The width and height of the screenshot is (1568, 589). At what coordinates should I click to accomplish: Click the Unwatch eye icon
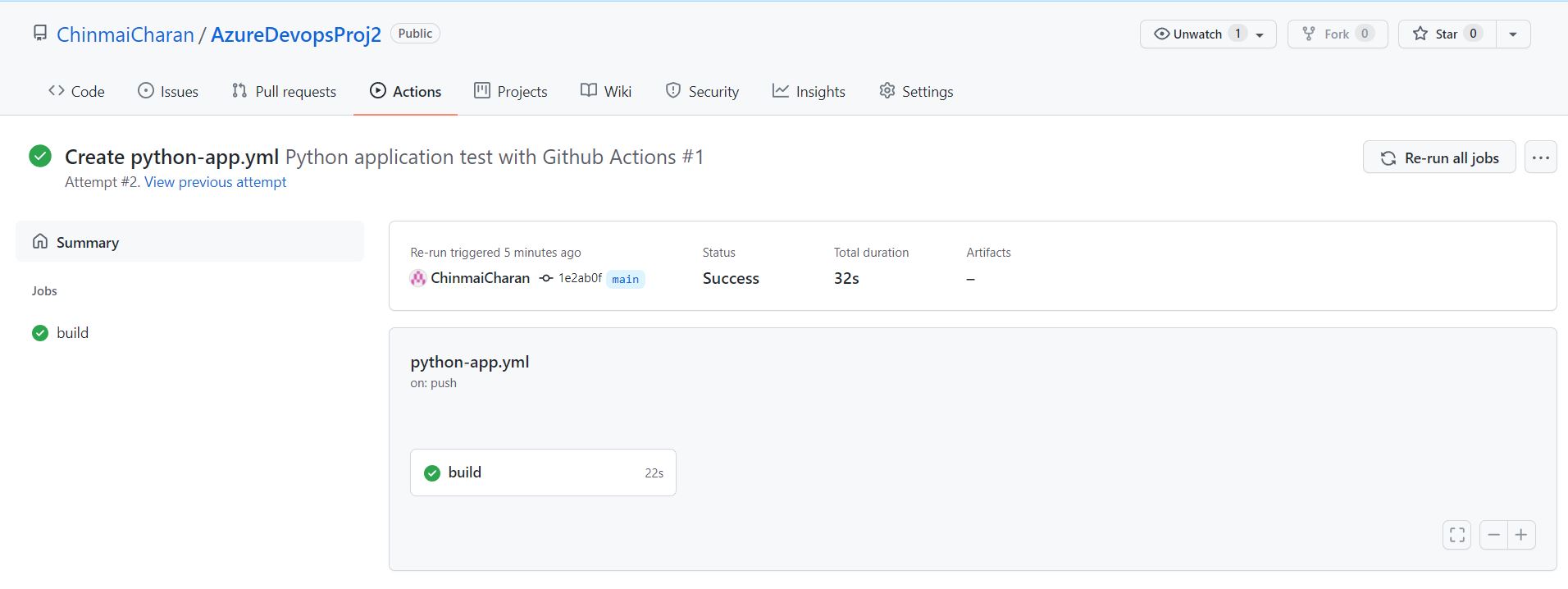pos(1161,34)
